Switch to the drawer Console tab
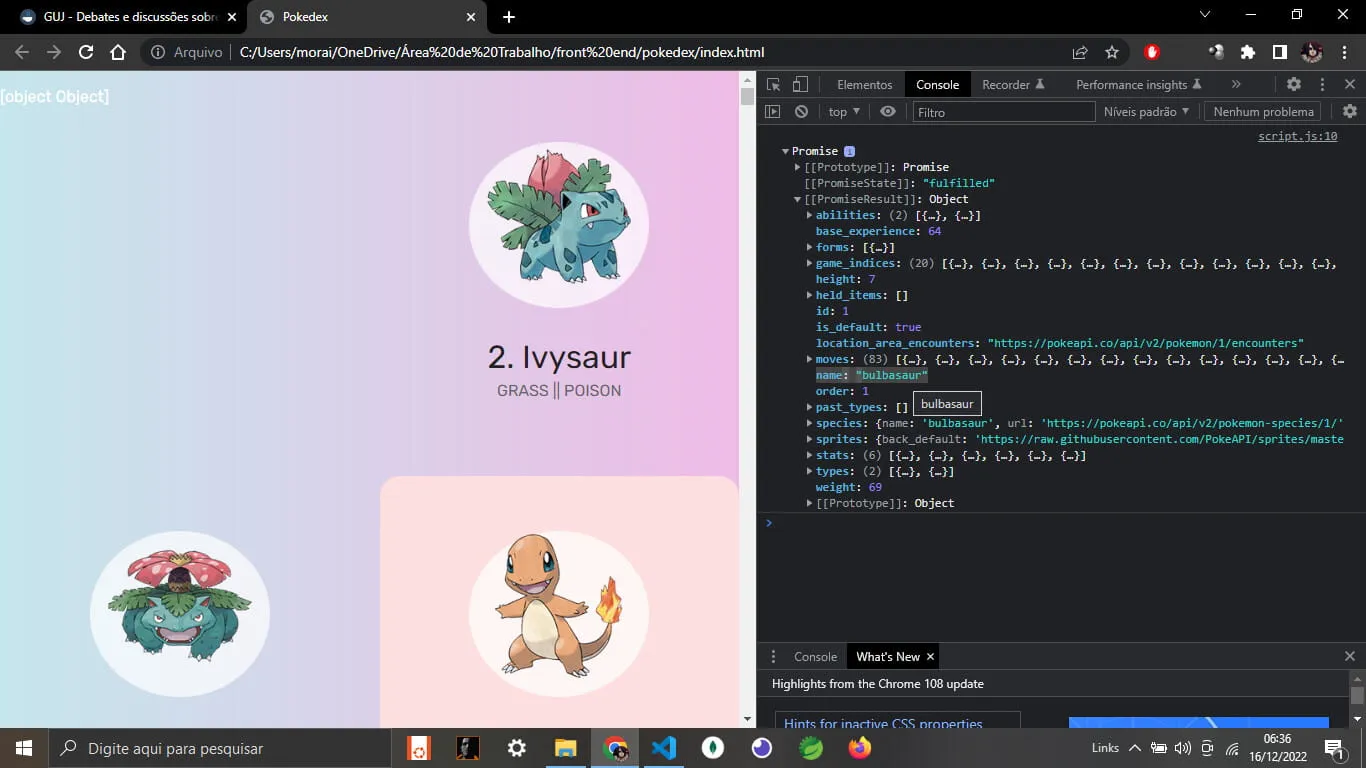This screenshot has width=1366, height=768. [x=815, y=657]
